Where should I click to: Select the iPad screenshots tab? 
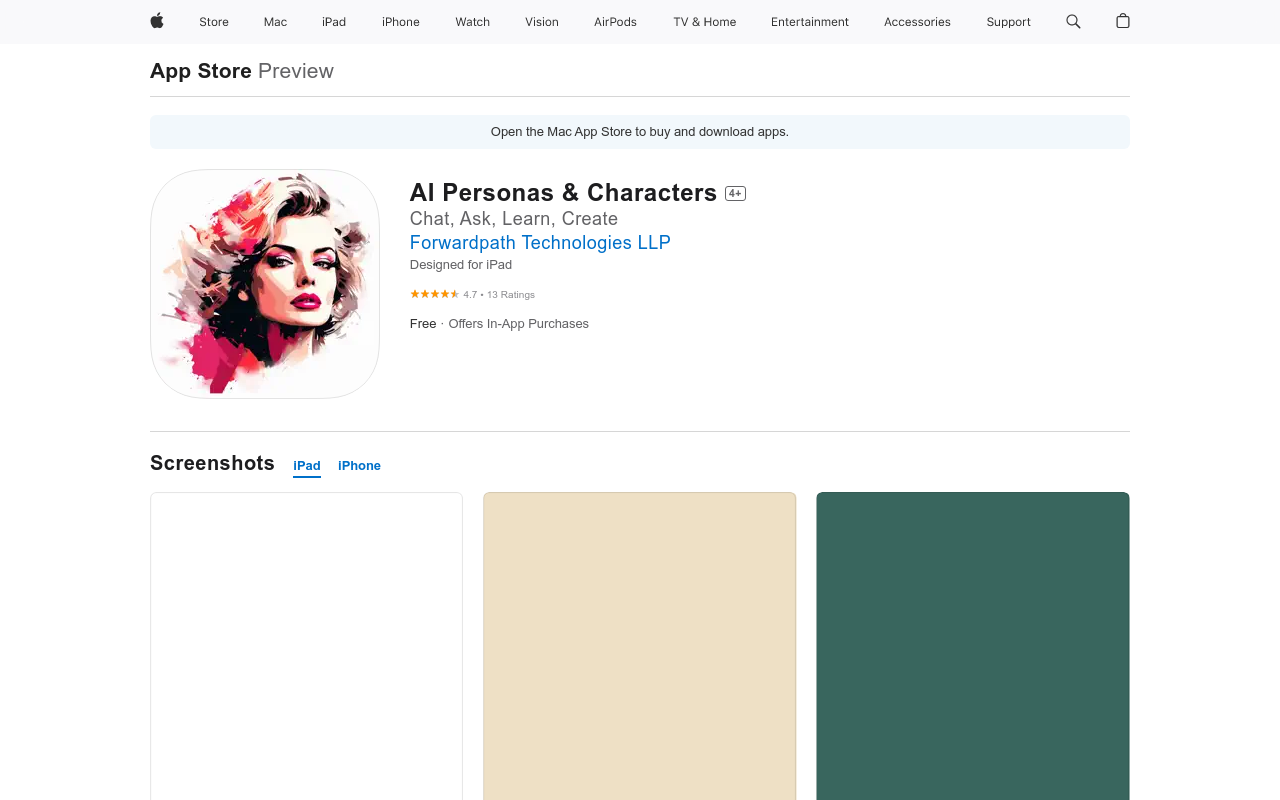[307, 466]
